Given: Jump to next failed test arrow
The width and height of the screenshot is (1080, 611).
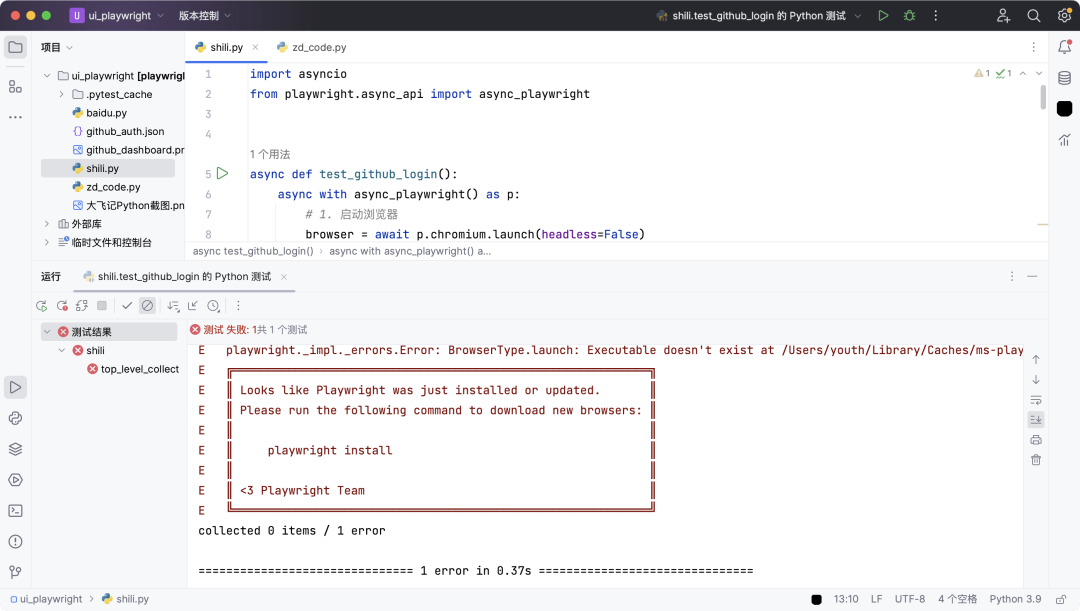Looking at the screenshot, I should (x=1036, y=380).
